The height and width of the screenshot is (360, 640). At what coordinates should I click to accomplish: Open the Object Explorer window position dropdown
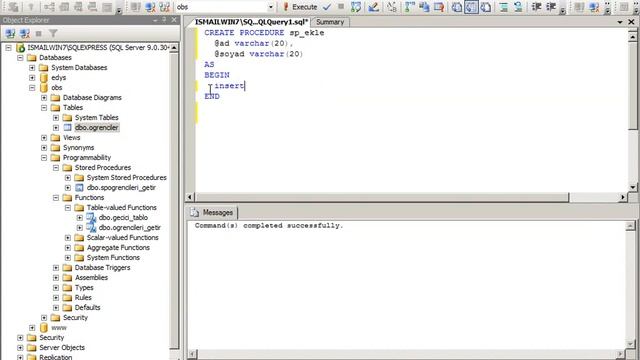coord(155,20)
